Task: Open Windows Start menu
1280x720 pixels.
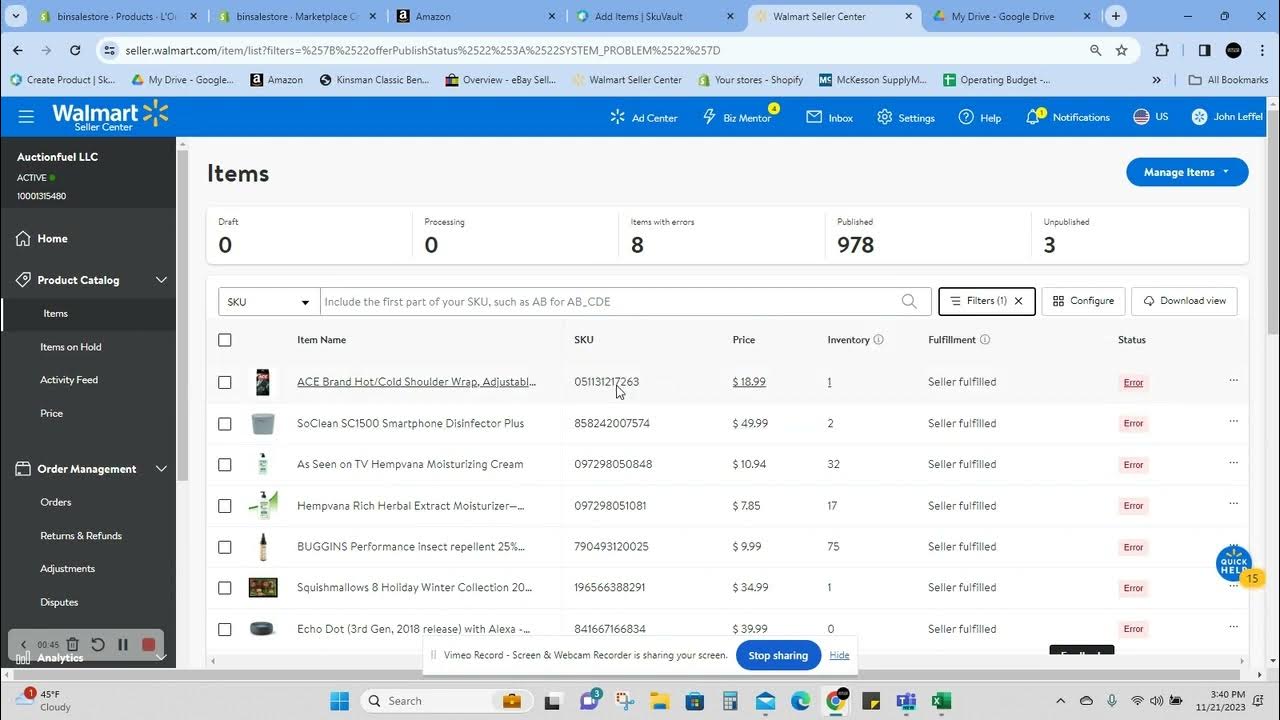Action: click(339, 701)
